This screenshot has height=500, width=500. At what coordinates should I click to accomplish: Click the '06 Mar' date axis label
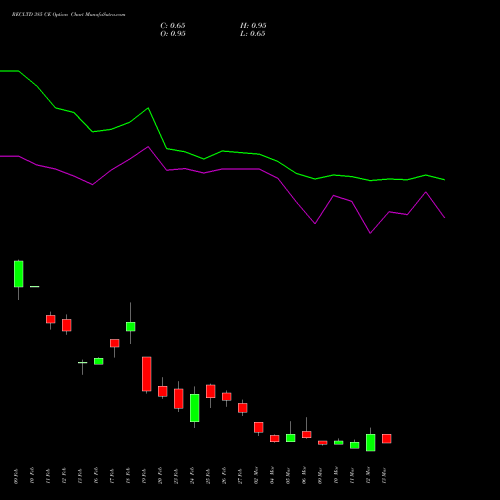coord(304,476)
